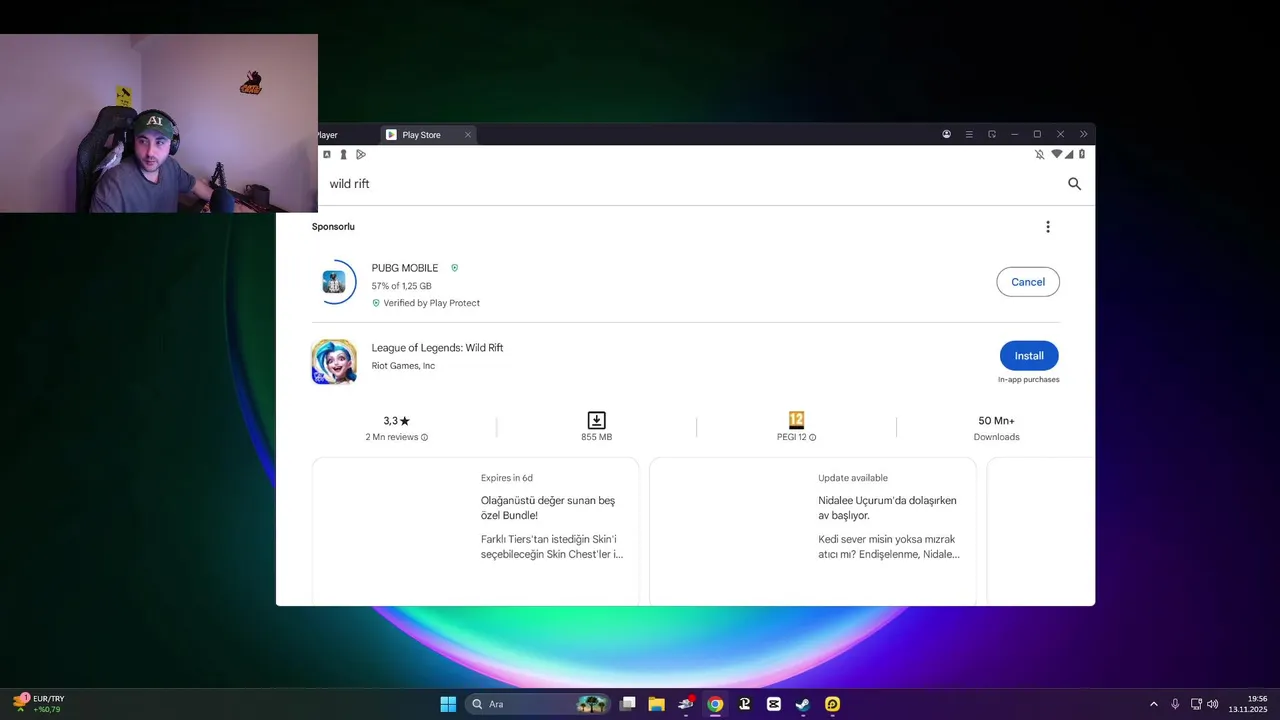The height and width of the screenshot is (720, 1280).
Task: Click the search magnifier icon in Play Store
Action: point(1075,184)
